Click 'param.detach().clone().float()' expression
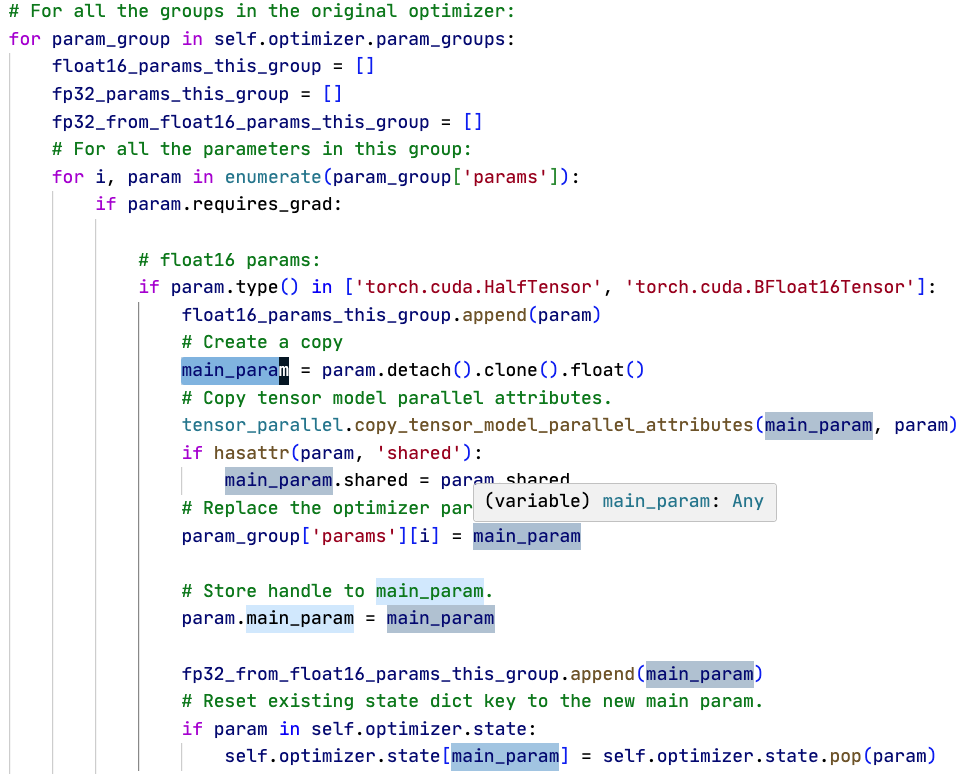 483,371
